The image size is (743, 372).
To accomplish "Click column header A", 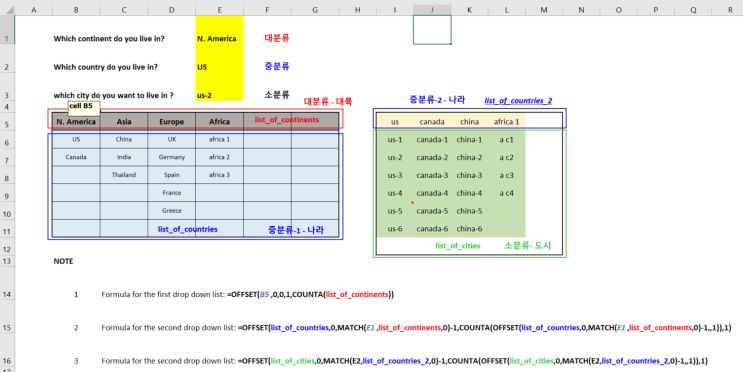I will [33, 10].
